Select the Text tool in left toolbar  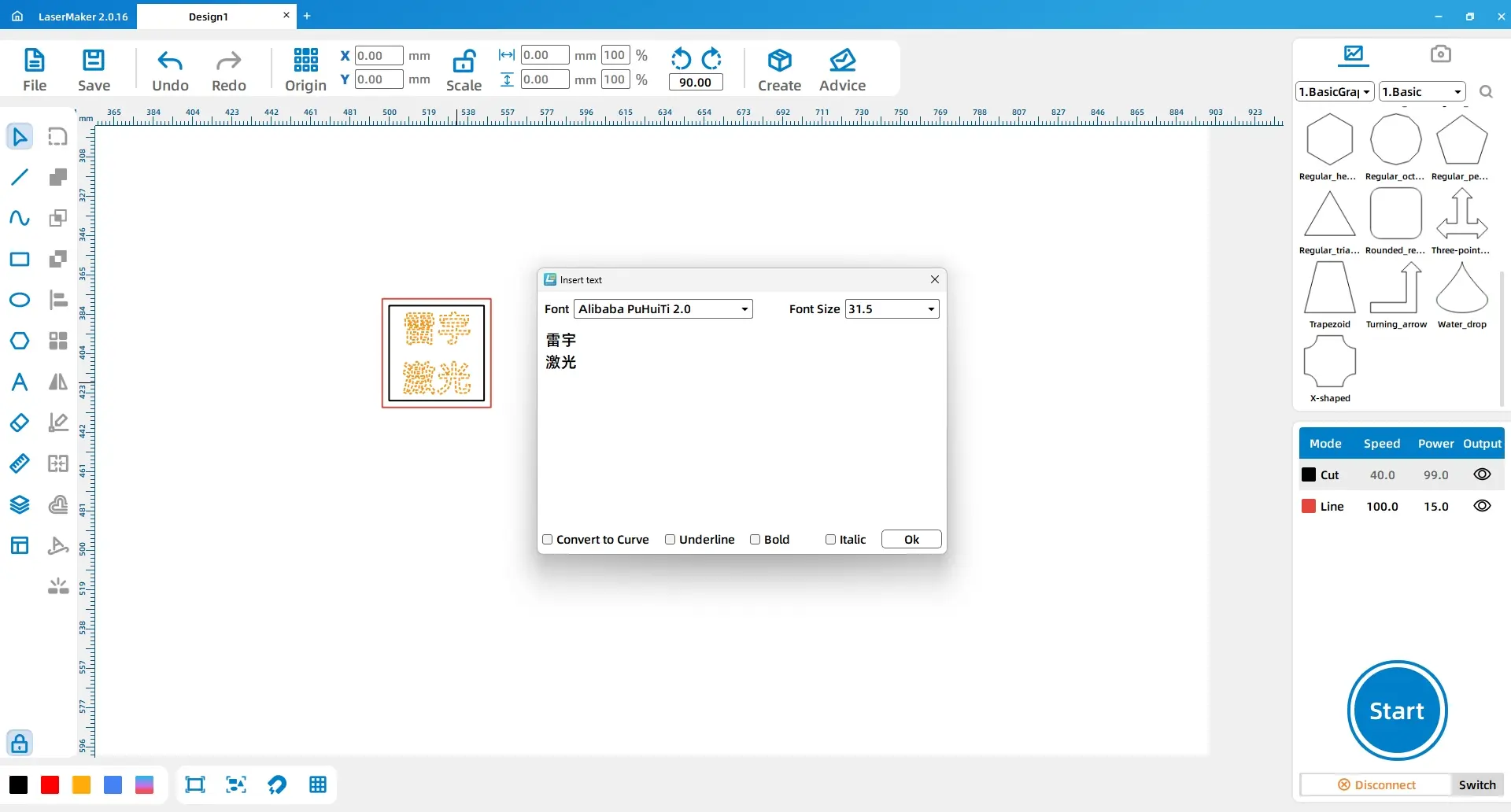click(20, 382)
